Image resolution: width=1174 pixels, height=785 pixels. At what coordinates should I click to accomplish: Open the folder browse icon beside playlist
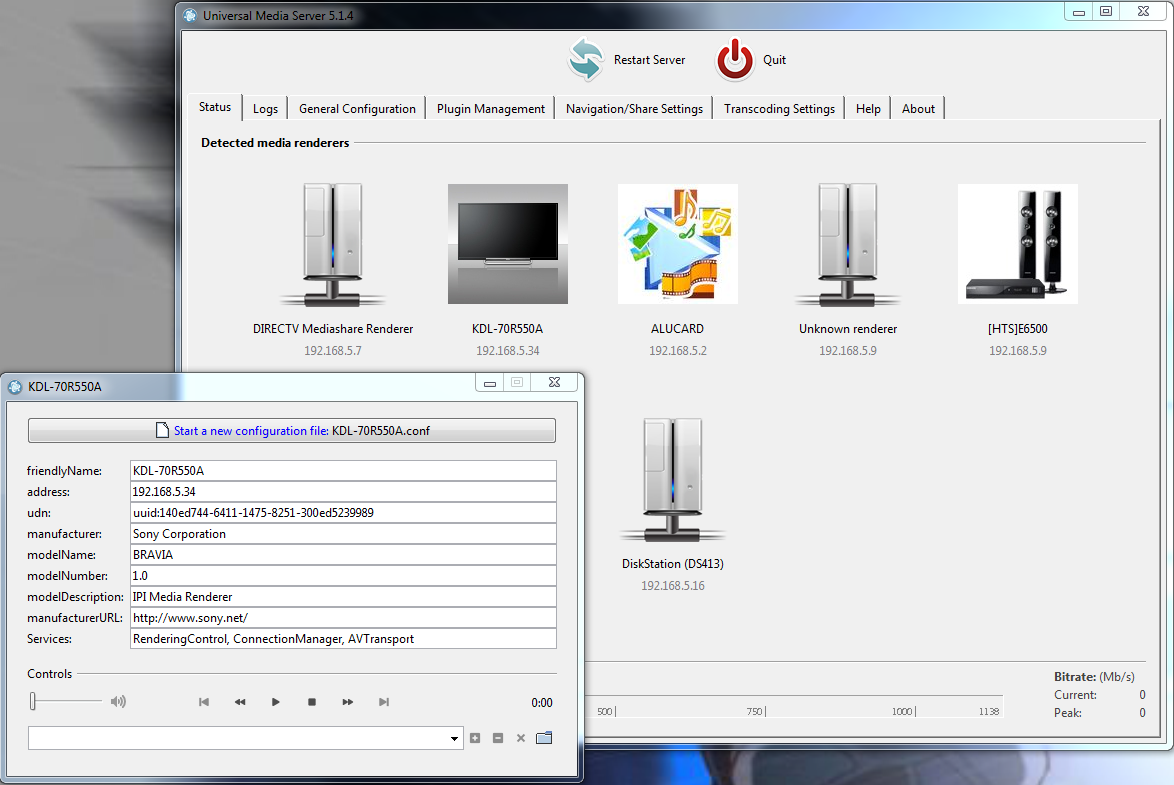544,738
